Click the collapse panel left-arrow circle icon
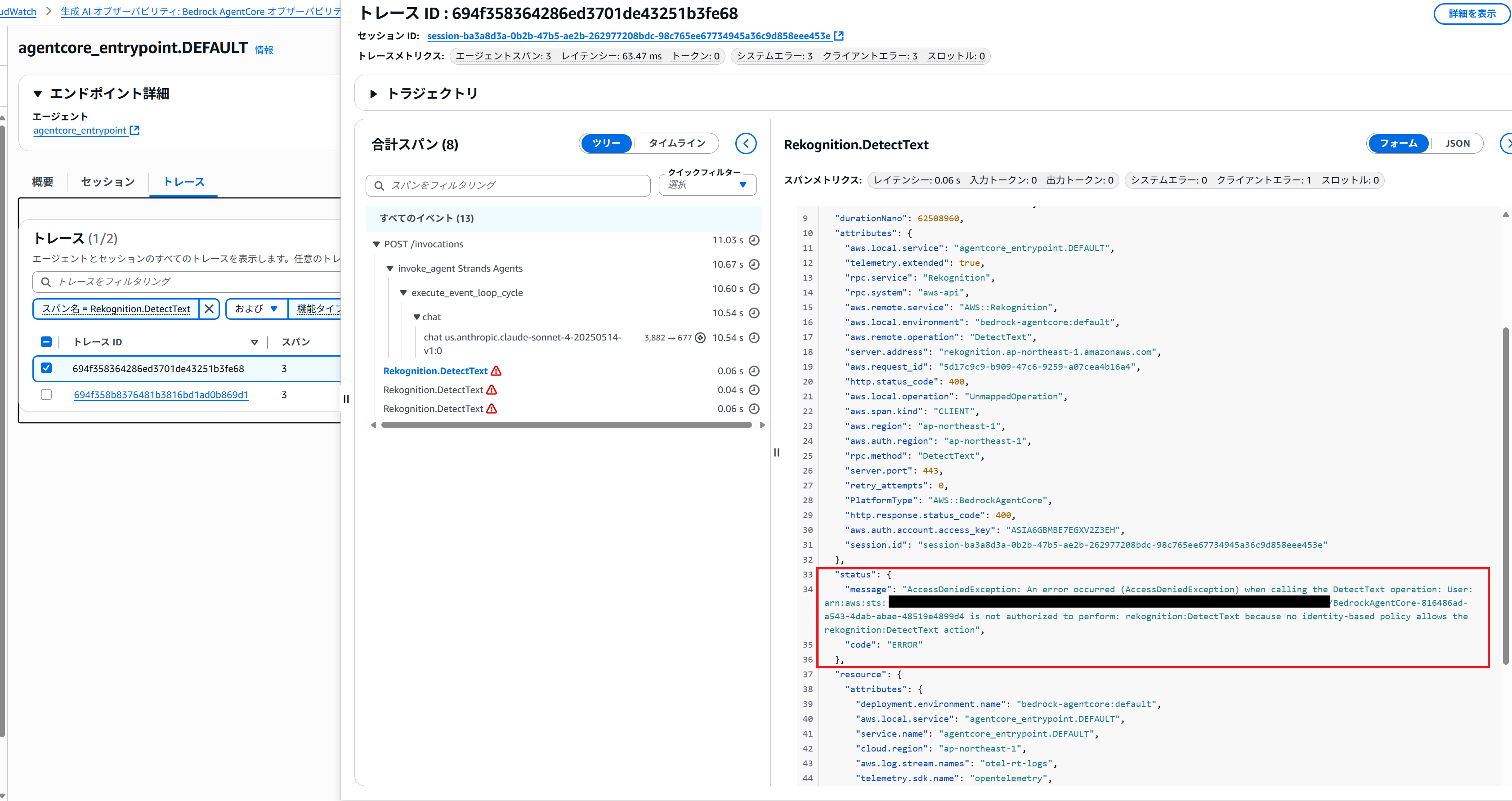This screenshot has width=1512, height=801. tap(746, 143)
